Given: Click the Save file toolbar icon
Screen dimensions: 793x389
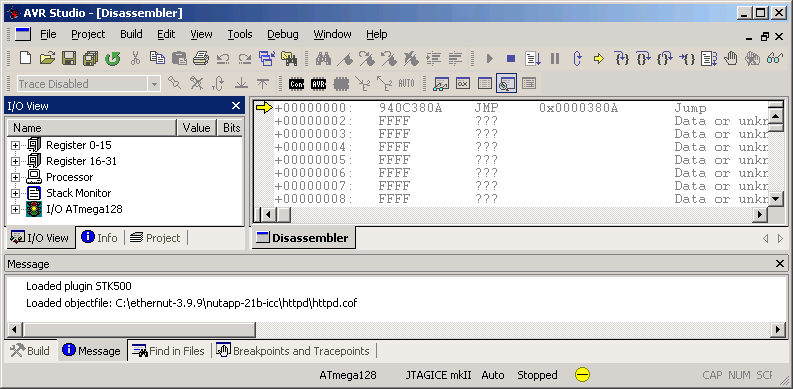Looking at the screenshot, I should click(x=68, y=58).
